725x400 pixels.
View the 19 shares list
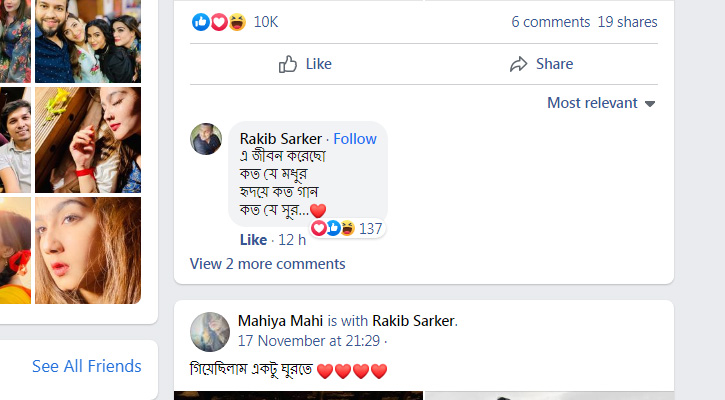pos(628,22)
